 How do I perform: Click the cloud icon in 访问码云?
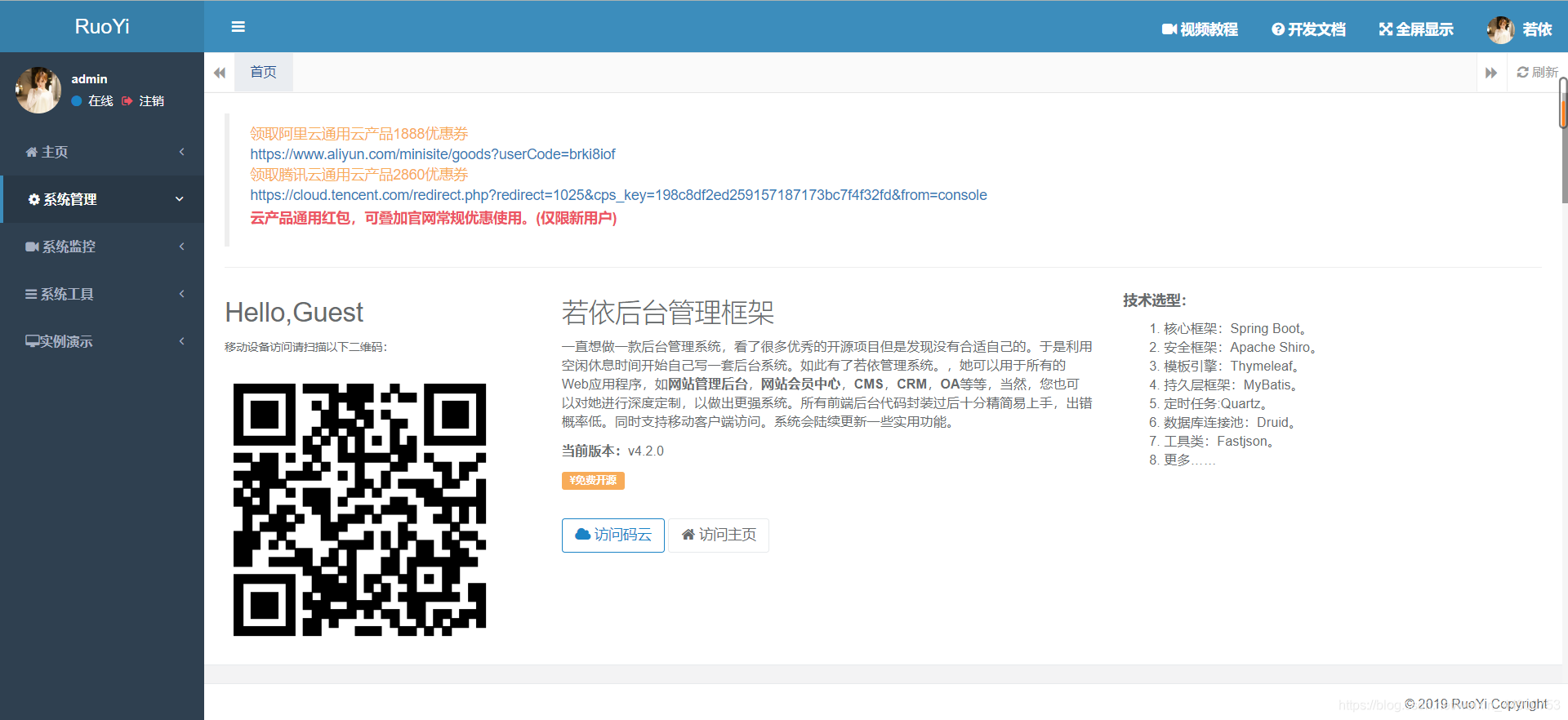[583, 535]
